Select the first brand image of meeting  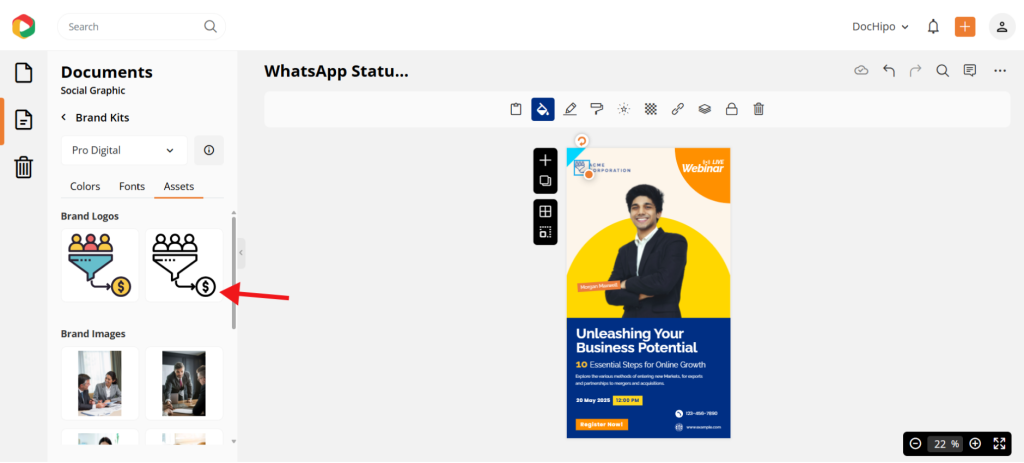tap(100, 383)
